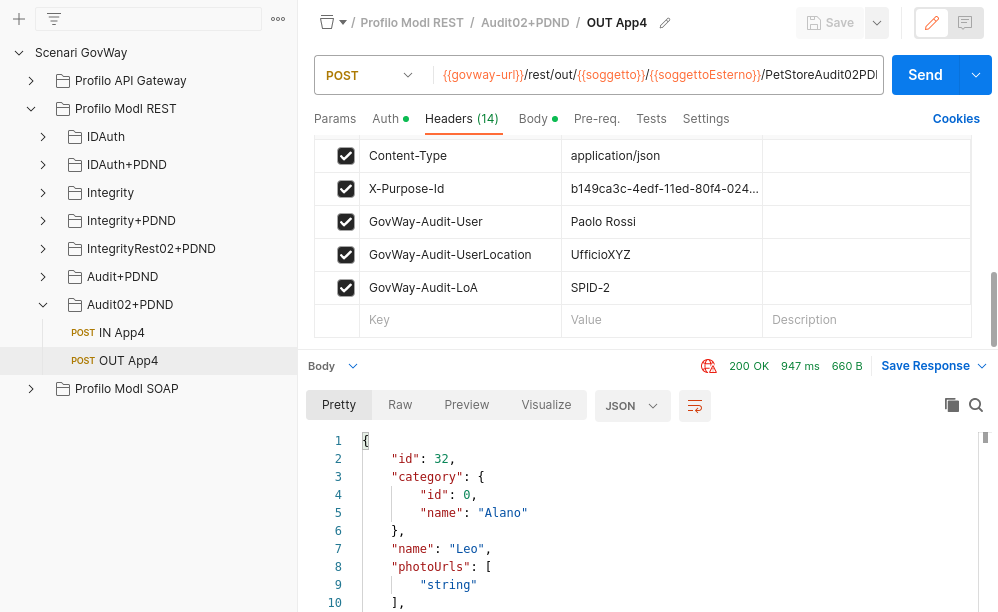Viewport: 998px width, 612px height.
Task: Open the Send button dropdown arrow
Action: pyautogui.click(x=976, y=75)
